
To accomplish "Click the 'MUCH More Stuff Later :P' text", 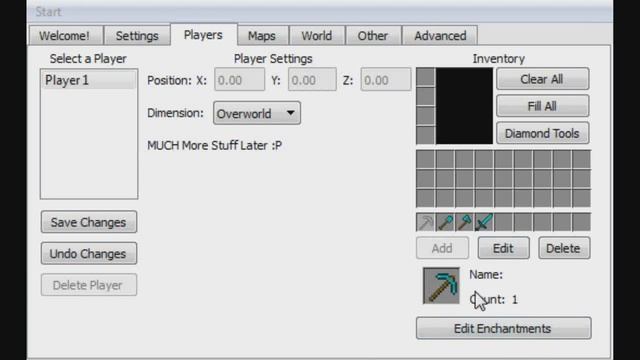I will pos(215,145).
